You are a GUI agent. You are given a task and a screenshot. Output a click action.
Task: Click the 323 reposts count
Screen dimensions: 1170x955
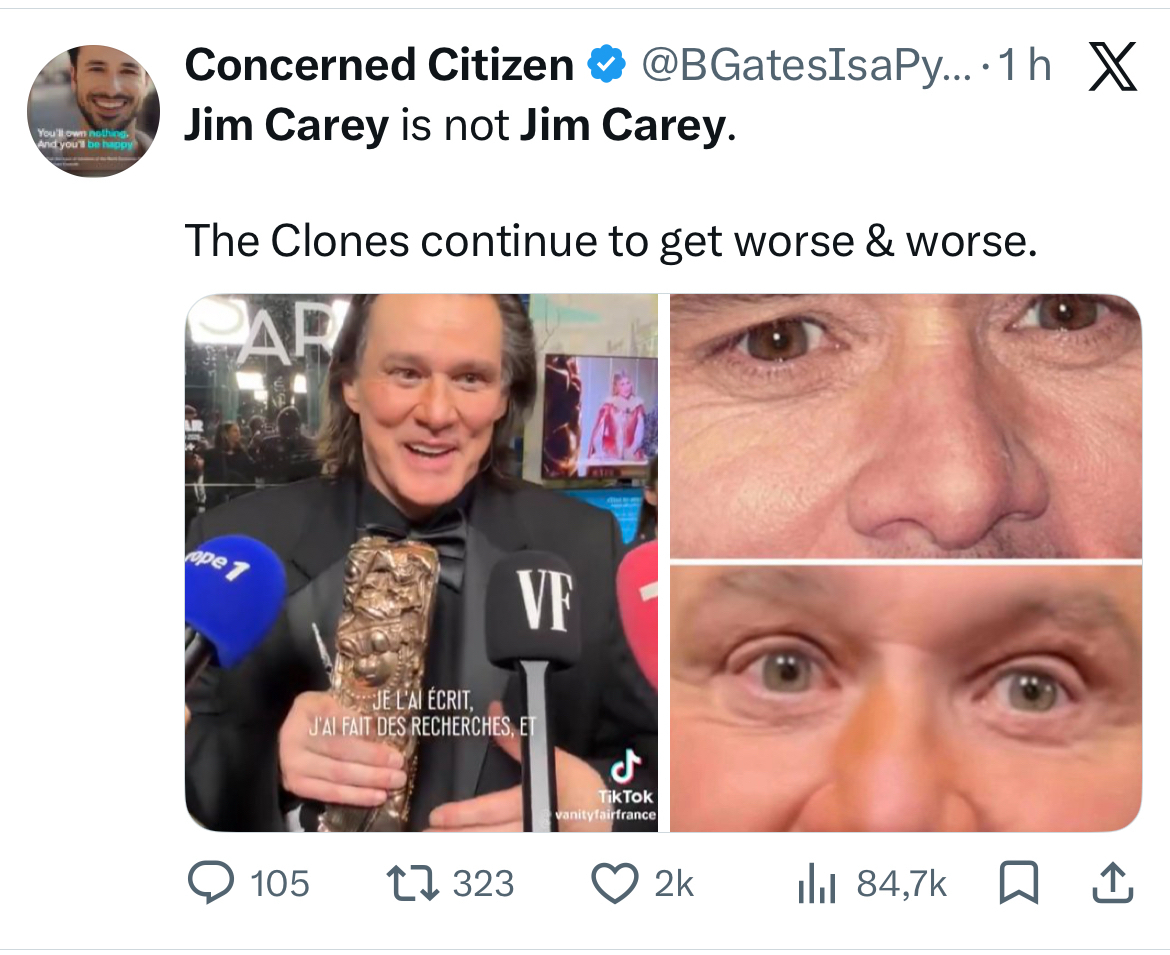click(x=484, y=884)
